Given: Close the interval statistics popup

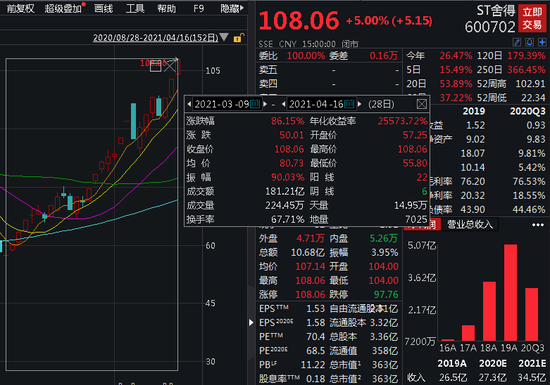Looking at the screenshot, I should tap(422, 104).
